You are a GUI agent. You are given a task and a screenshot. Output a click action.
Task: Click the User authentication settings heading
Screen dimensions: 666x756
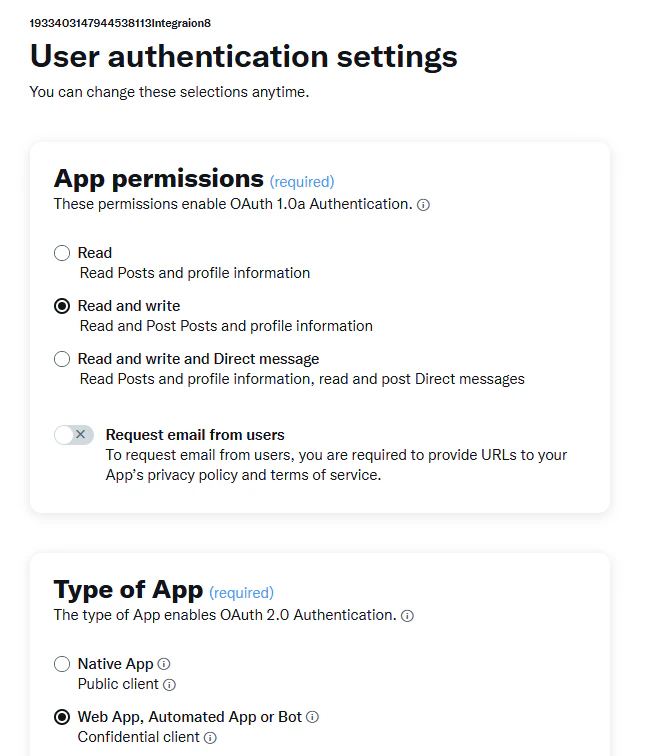pos(244,56)
